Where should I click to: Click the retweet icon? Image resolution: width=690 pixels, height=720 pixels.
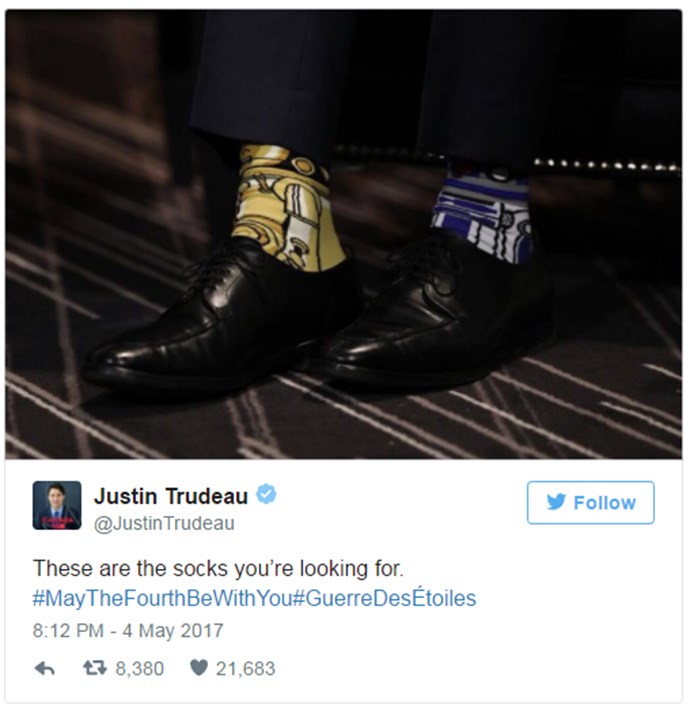(95, 668)
